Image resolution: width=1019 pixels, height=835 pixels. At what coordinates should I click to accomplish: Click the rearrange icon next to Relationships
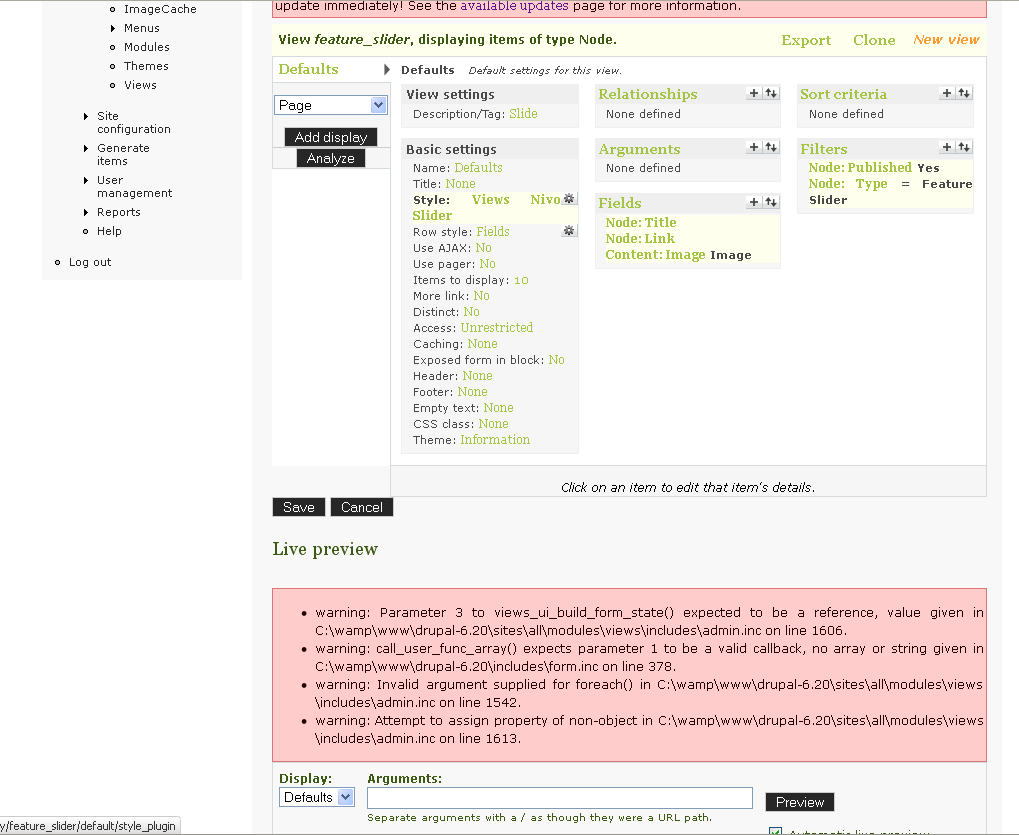coord(770,93)
